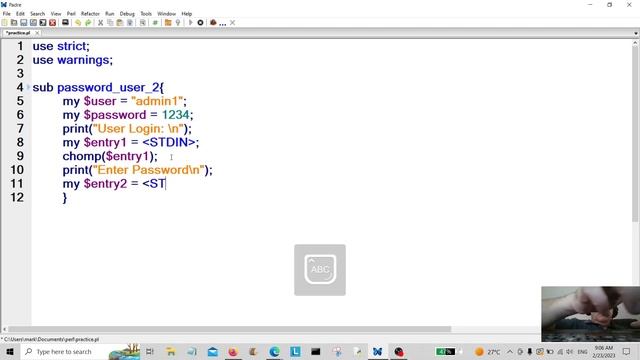This screenshot has width=640, height=360.
Task: Open the Search menu
Action: 38,13
